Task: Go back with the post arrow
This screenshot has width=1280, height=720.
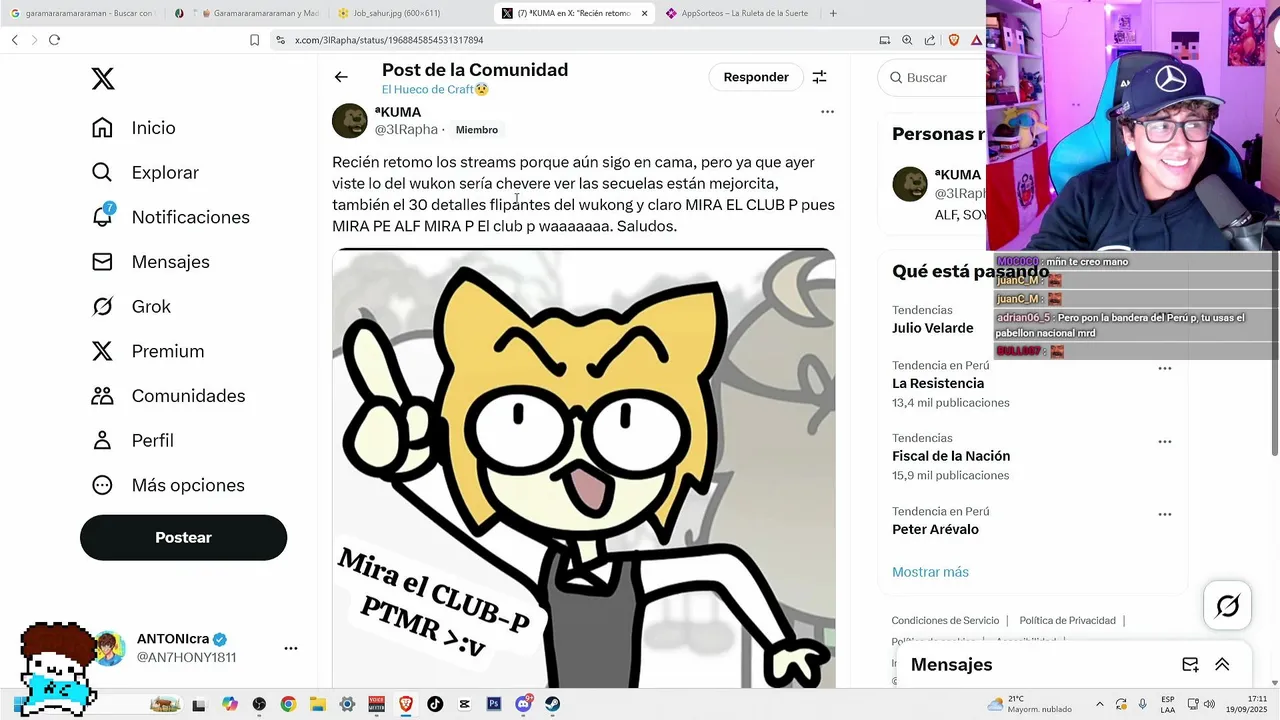Action: (341, 77)
